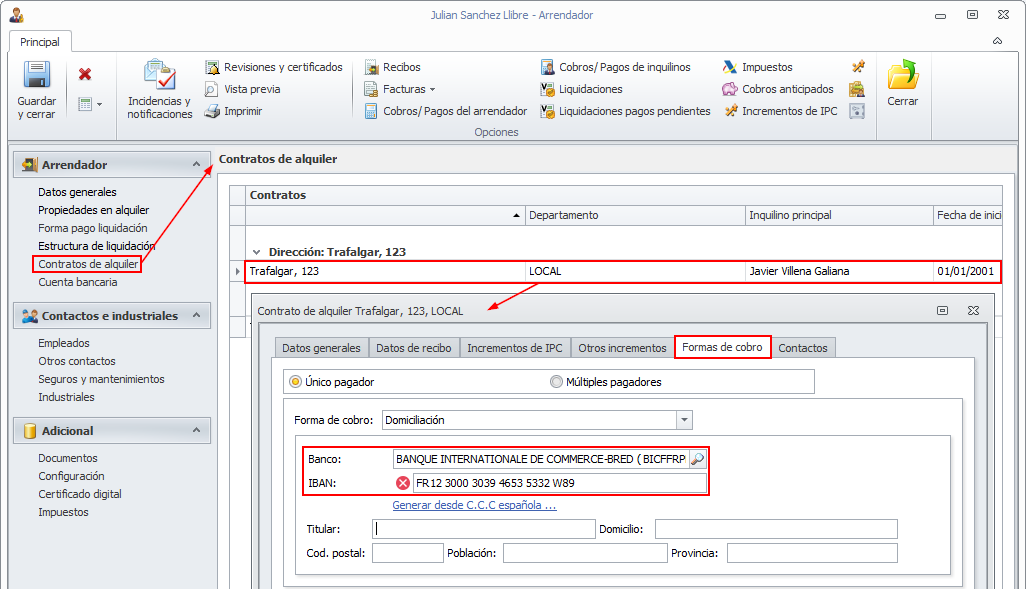Switch to the Contactos tab
This screenshot has width=1026, height=589.
point(803,348)
